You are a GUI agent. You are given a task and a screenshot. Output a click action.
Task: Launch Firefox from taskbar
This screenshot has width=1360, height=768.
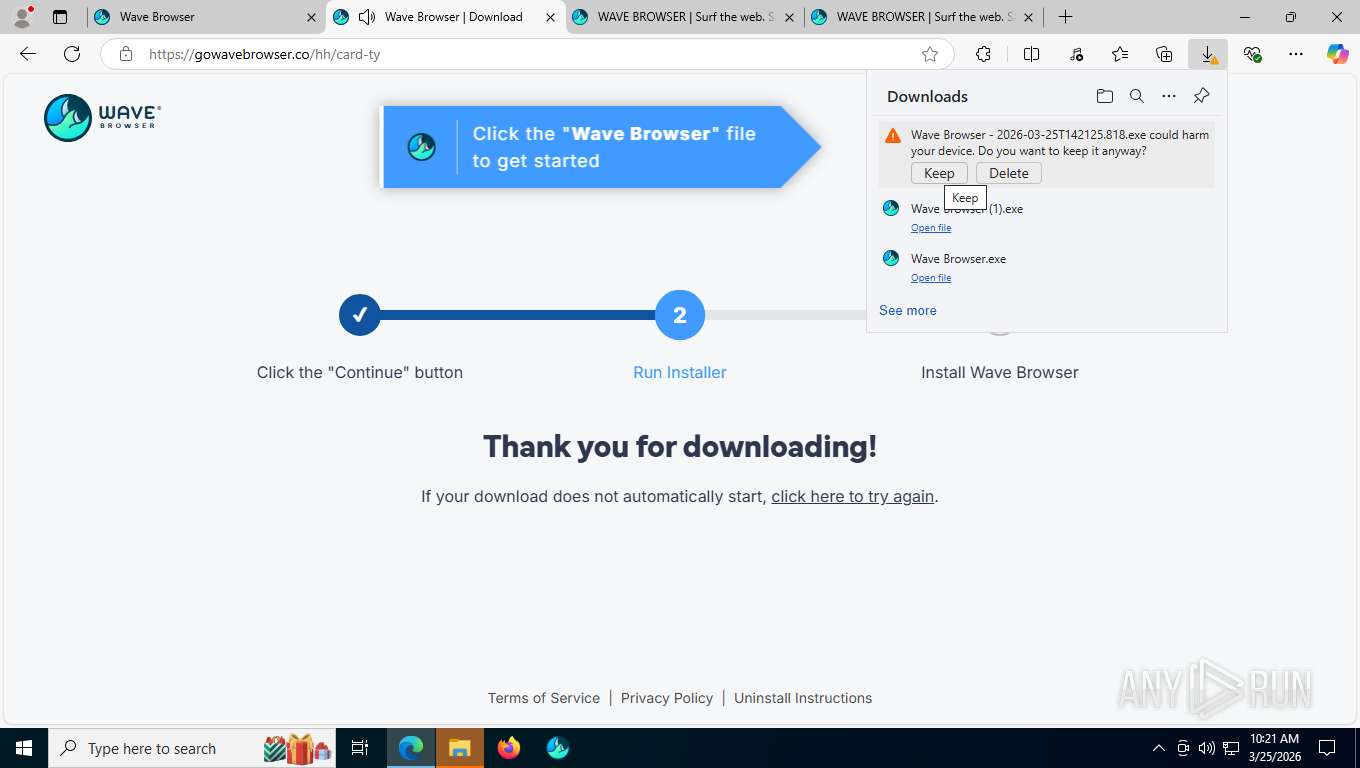[x=509, y=748]
